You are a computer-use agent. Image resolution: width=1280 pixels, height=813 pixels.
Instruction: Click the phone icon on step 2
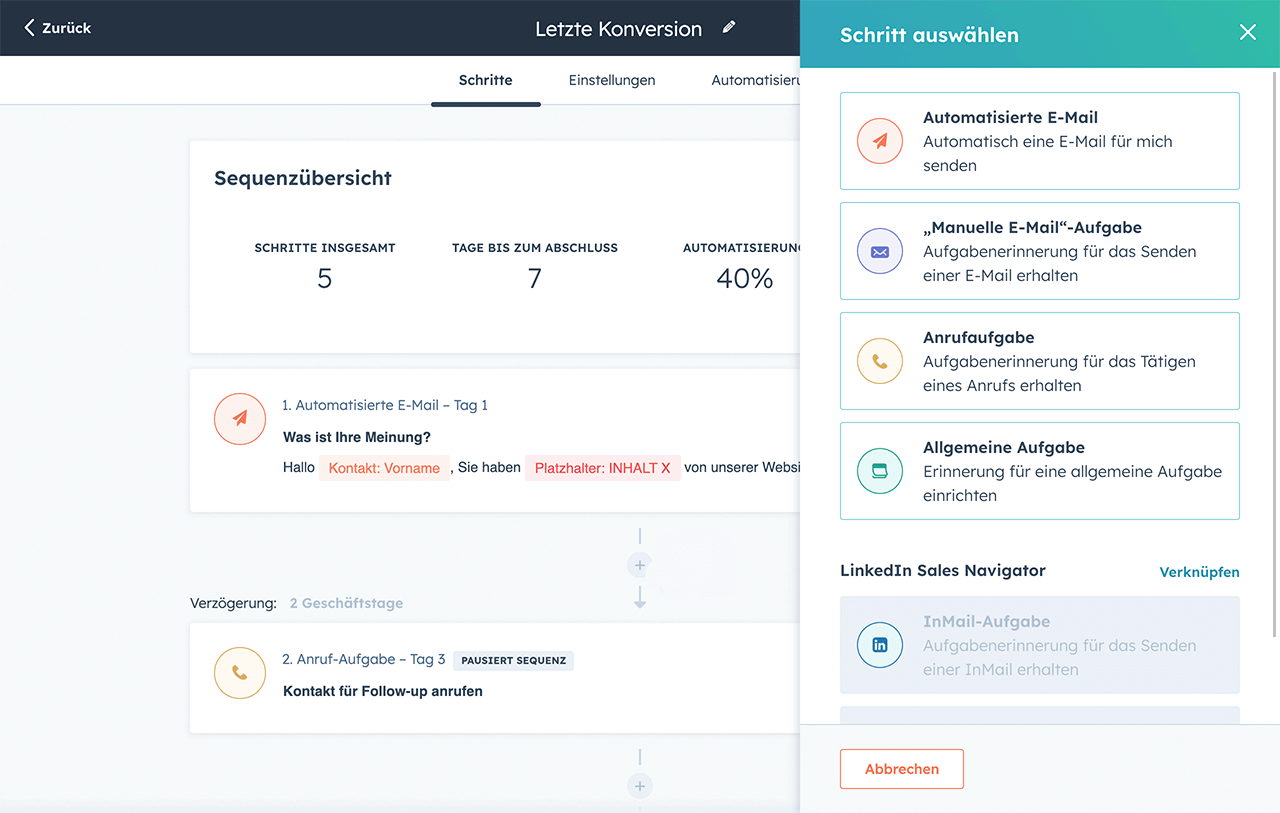240,673
